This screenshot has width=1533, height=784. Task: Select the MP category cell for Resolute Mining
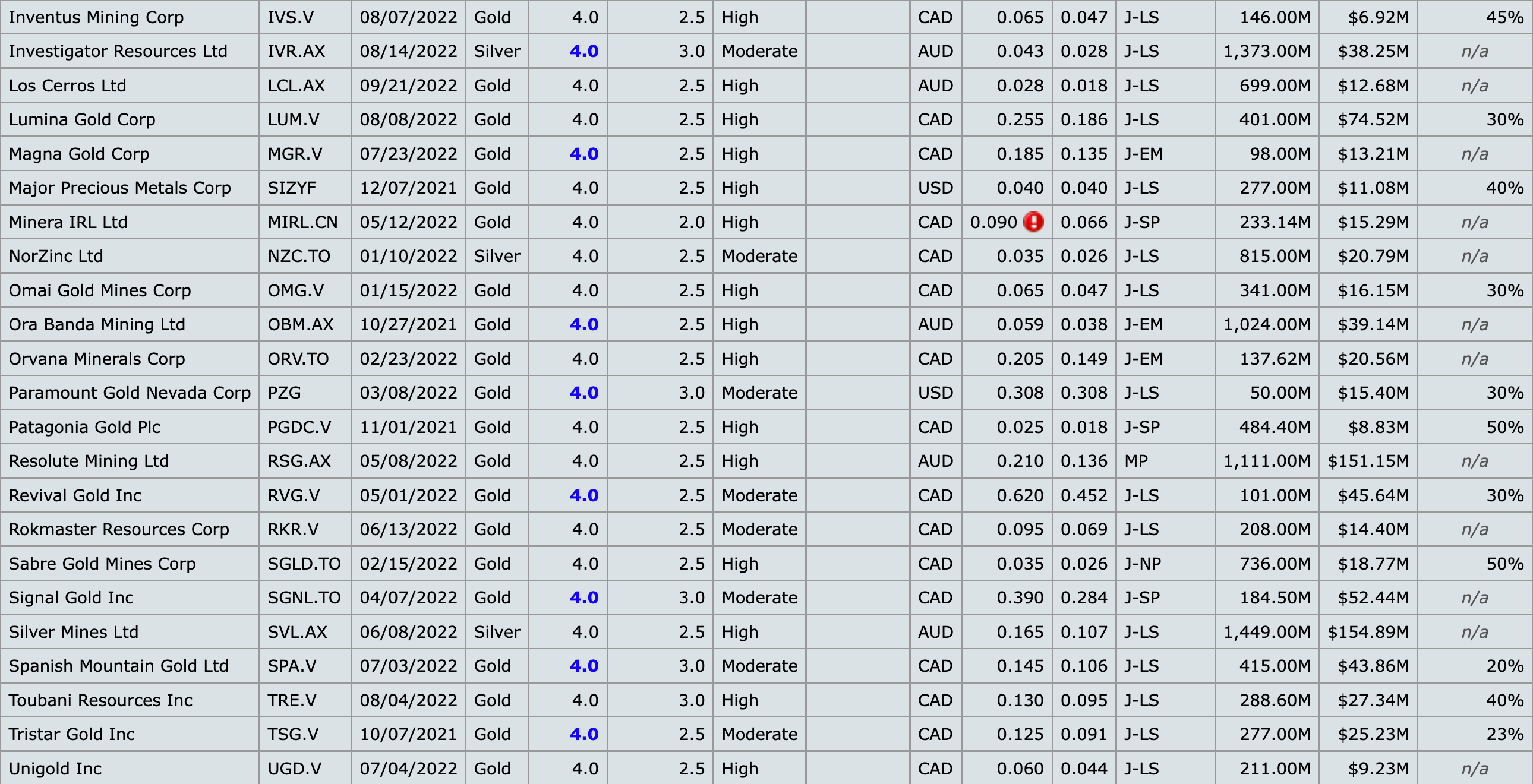tap(1135, 461)
